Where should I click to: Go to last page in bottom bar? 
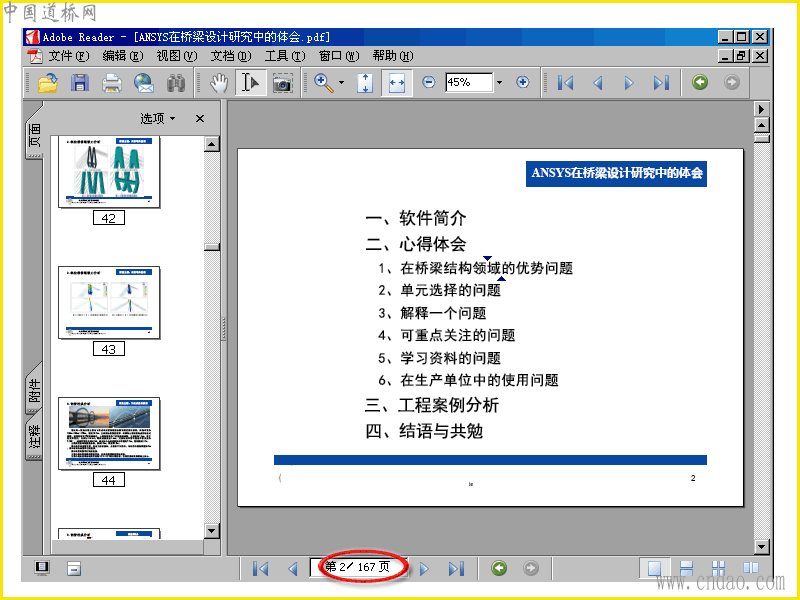[x=456, y=568]
